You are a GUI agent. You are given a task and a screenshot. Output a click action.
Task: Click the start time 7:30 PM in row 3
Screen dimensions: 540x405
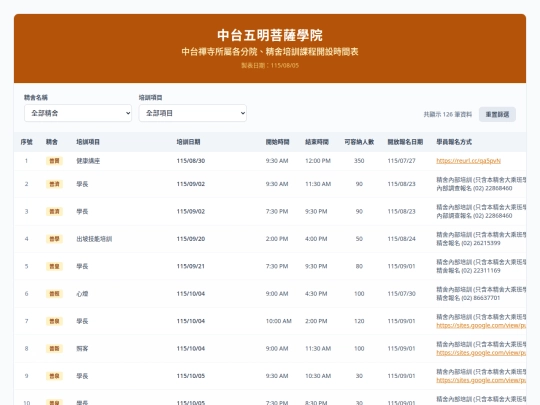pyautogui.click(x=277, y=211)
